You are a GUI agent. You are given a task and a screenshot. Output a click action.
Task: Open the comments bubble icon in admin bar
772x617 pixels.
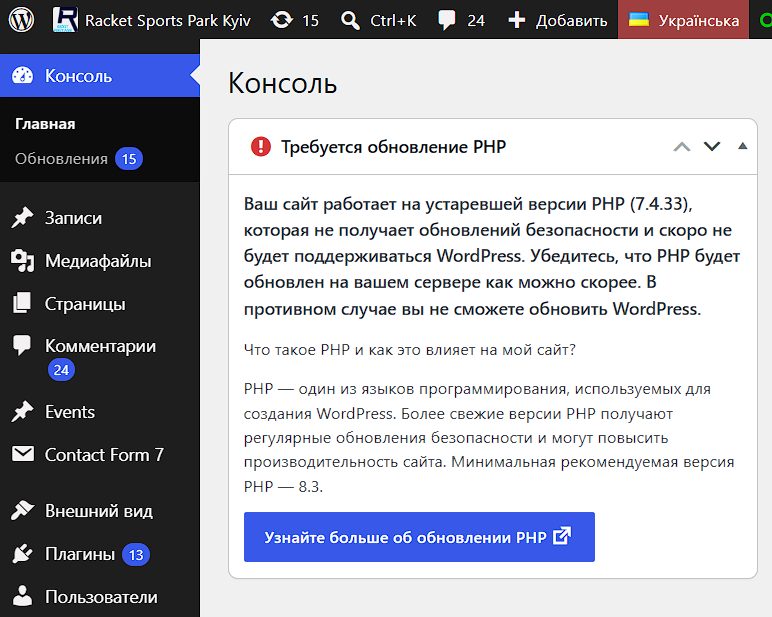pyautogui.click(x=447, y=20)
